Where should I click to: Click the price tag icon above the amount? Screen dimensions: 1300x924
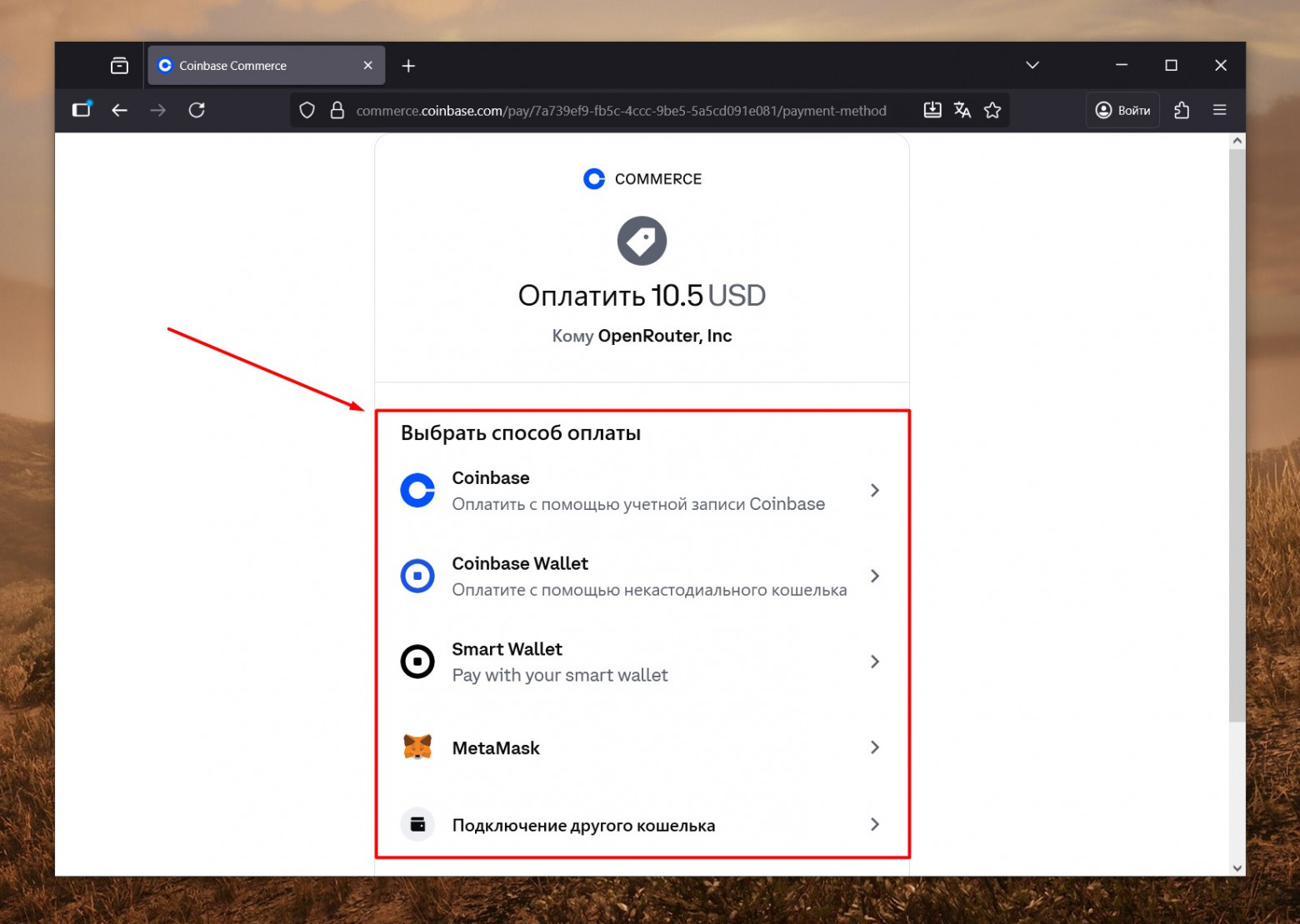pyautogui.click(x=642, y=241)
